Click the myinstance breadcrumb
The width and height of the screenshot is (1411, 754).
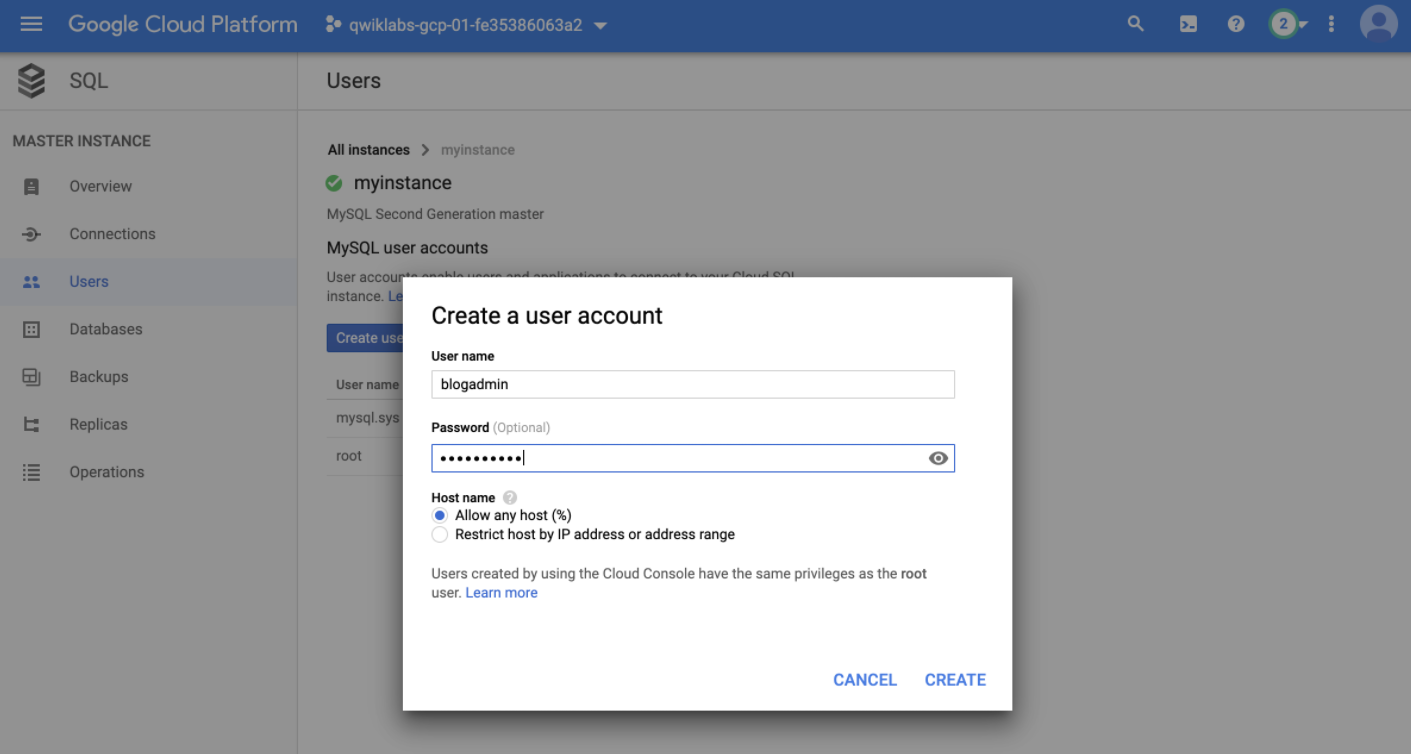point(478,150)
